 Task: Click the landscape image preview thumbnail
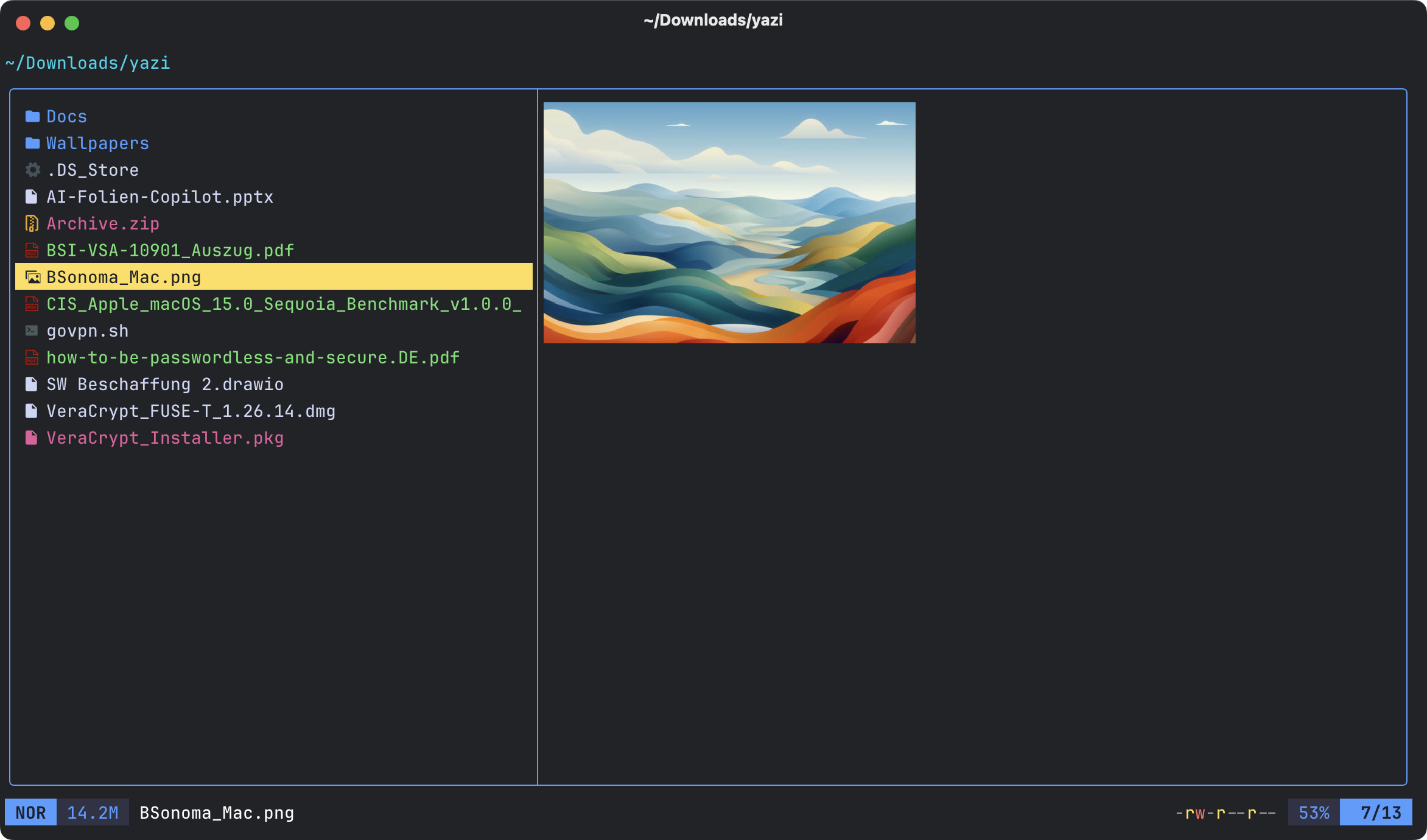729,223
